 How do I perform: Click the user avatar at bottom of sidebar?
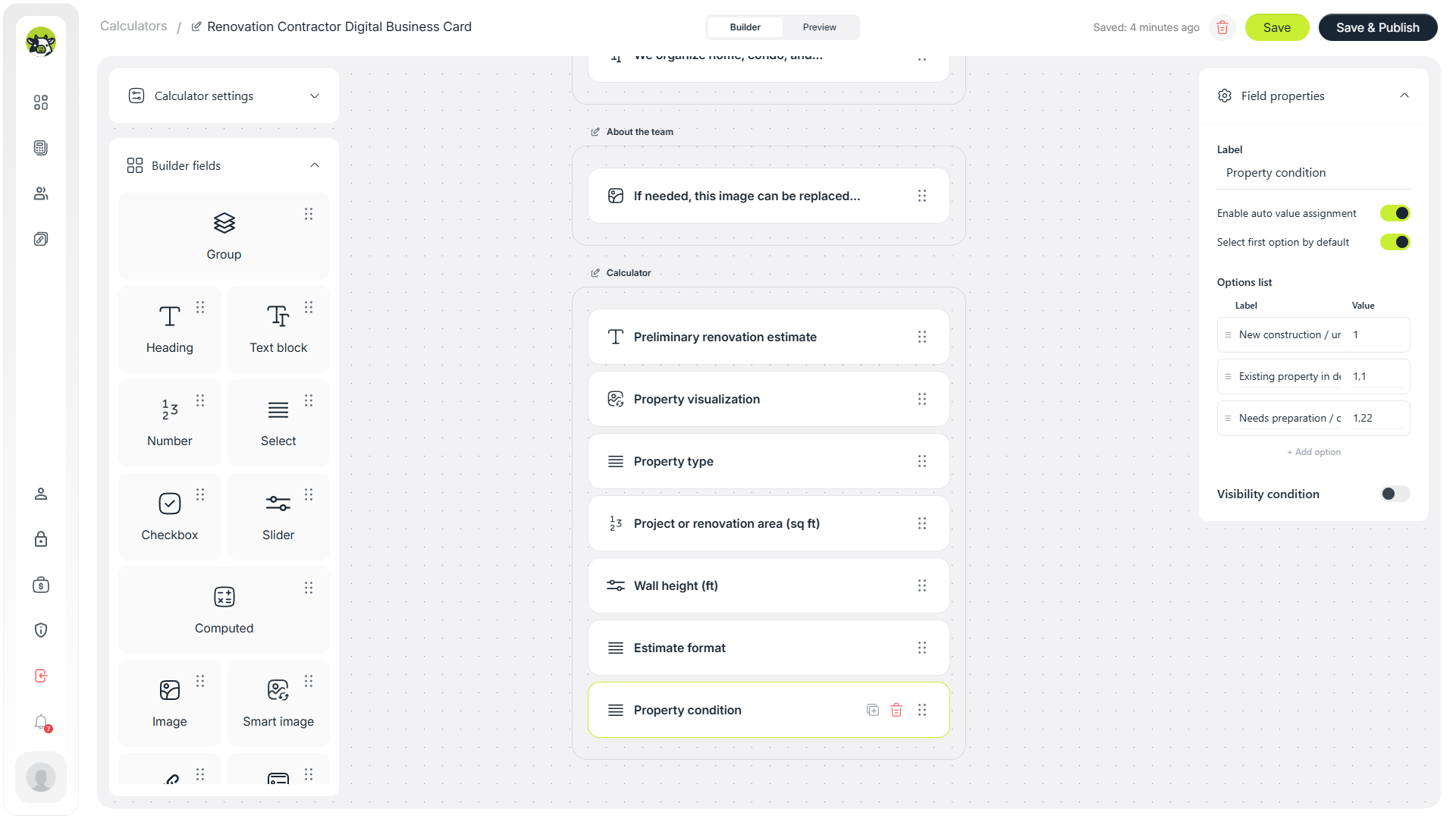pos(41,777)
